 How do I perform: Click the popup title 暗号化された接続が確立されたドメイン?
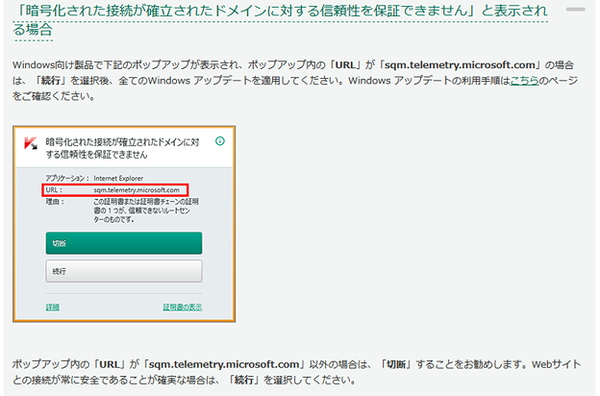pyautogui.click(x=122, y=148)
